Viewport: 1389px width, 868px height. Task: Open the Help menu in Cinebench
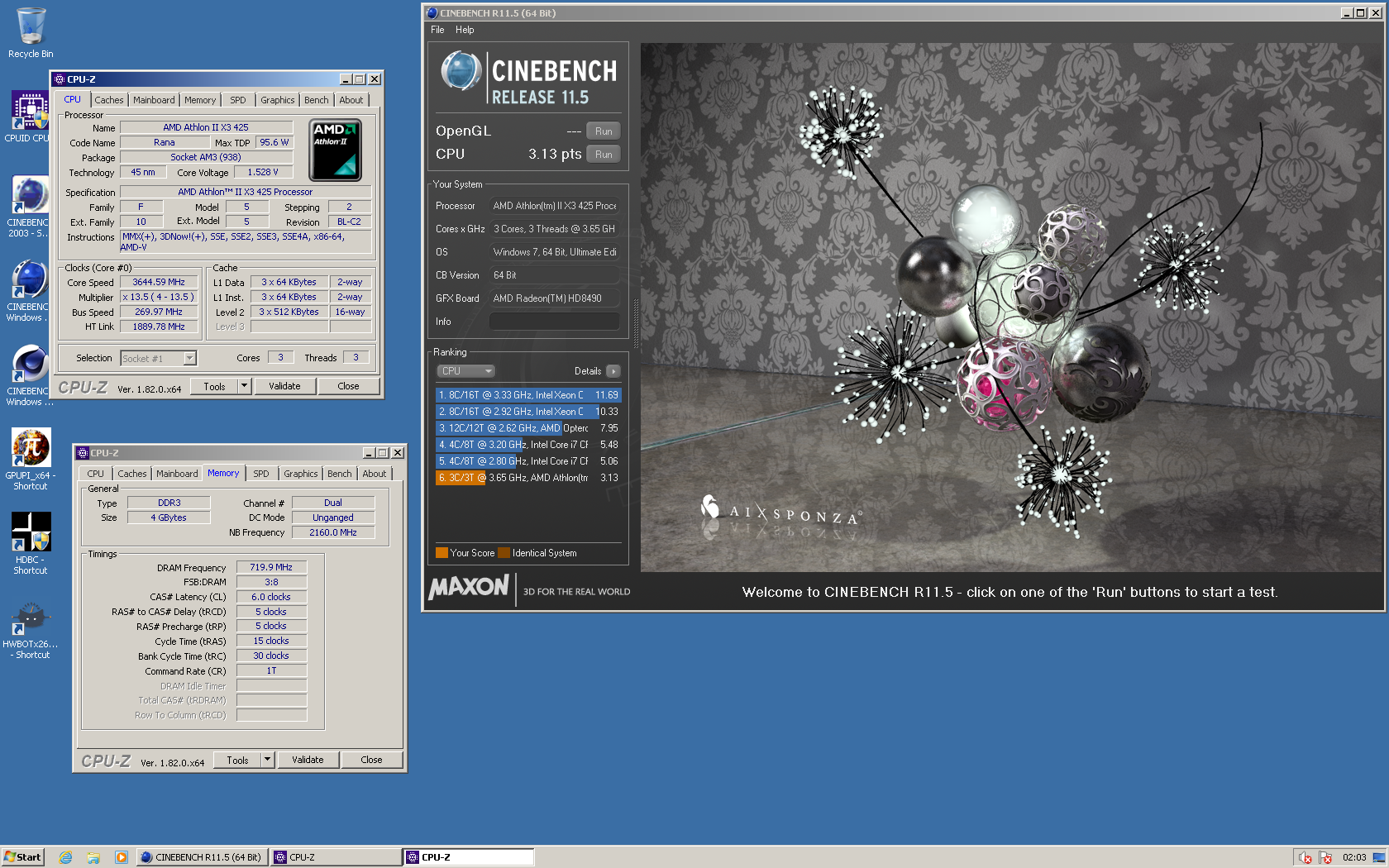click(x=465, y=30)
